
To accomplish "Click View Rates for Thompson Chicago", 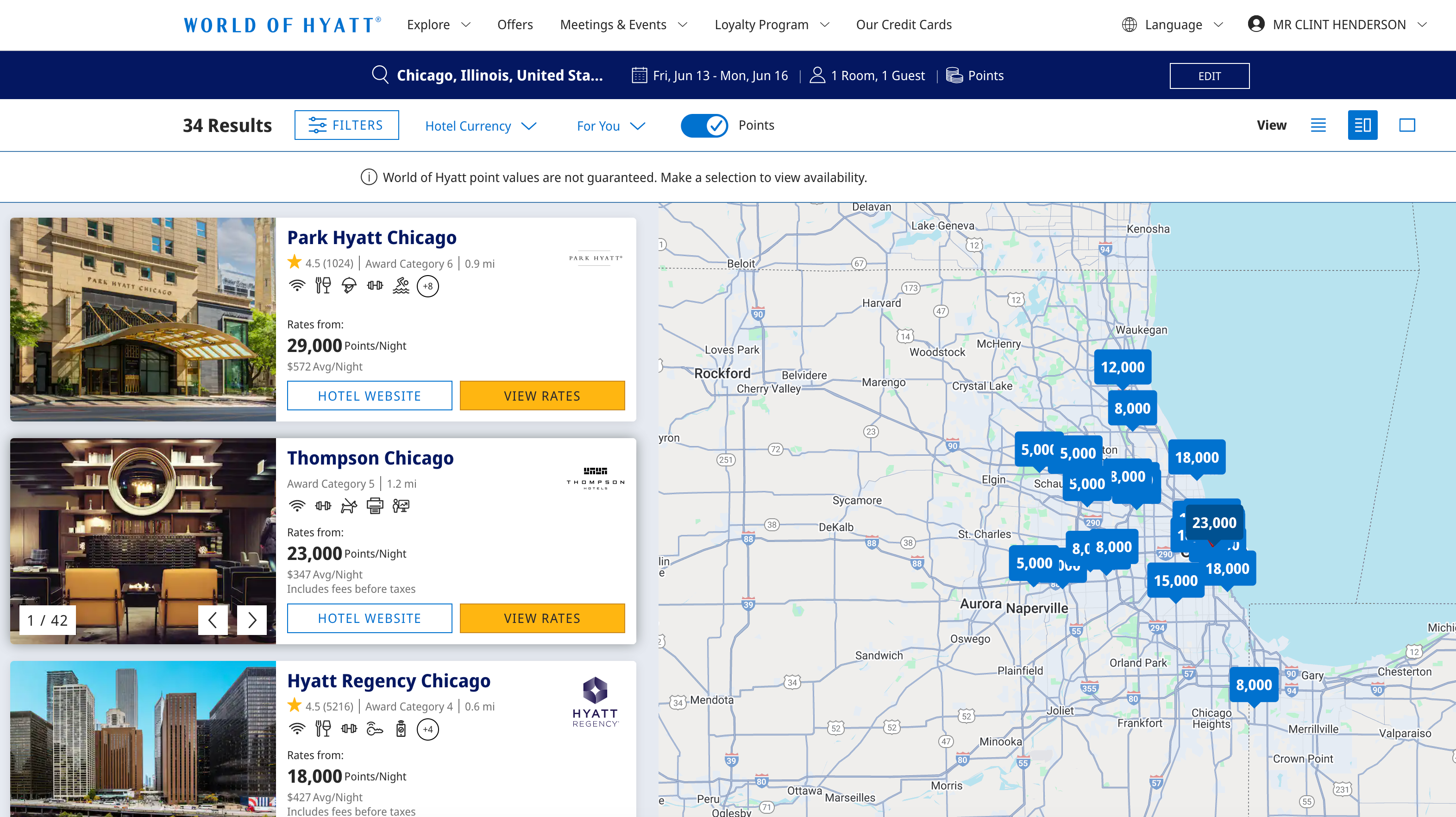I will click(x=541, y=618).
